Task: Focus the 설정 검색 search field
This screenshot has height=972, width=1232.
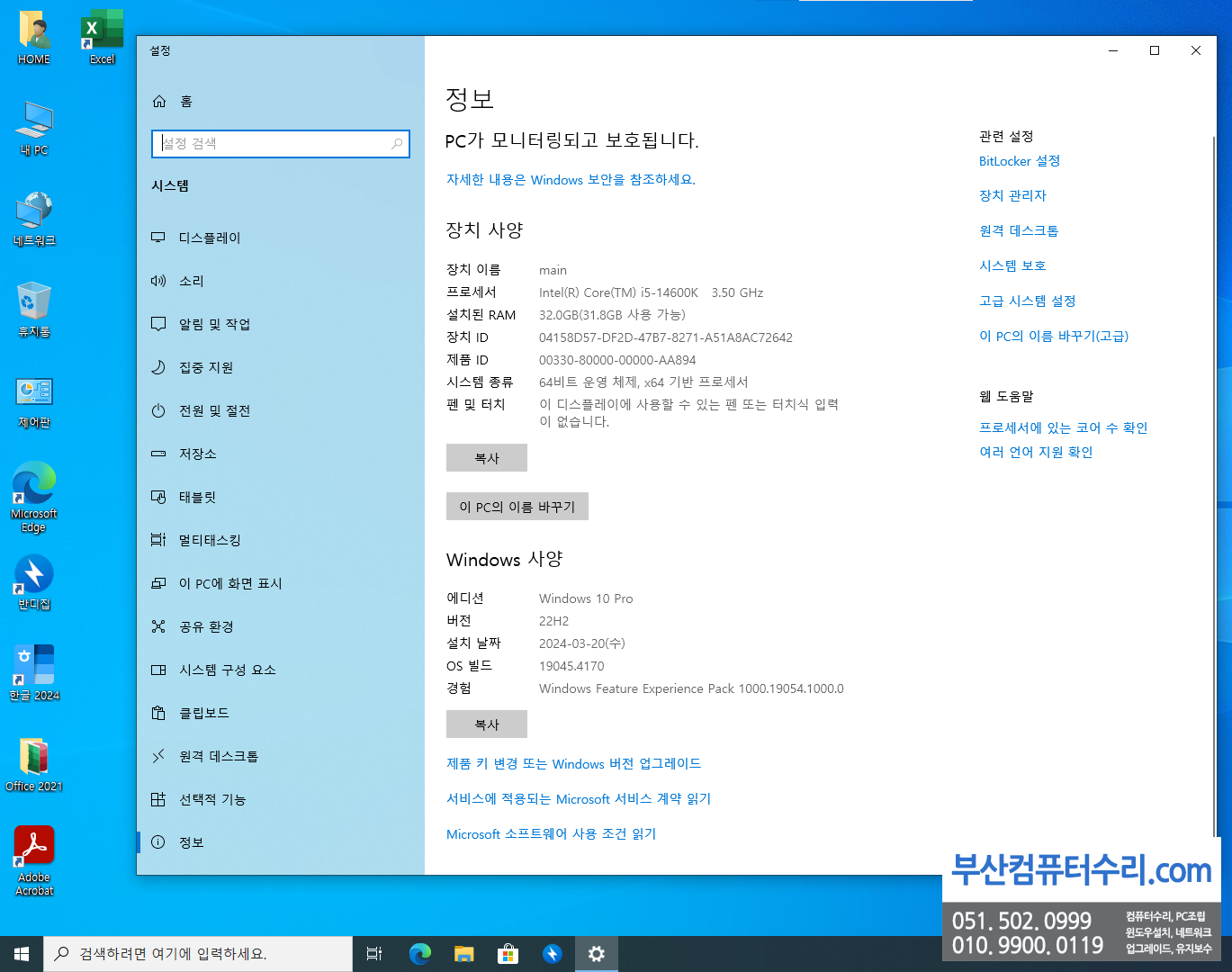Action: tap(281, 144)
